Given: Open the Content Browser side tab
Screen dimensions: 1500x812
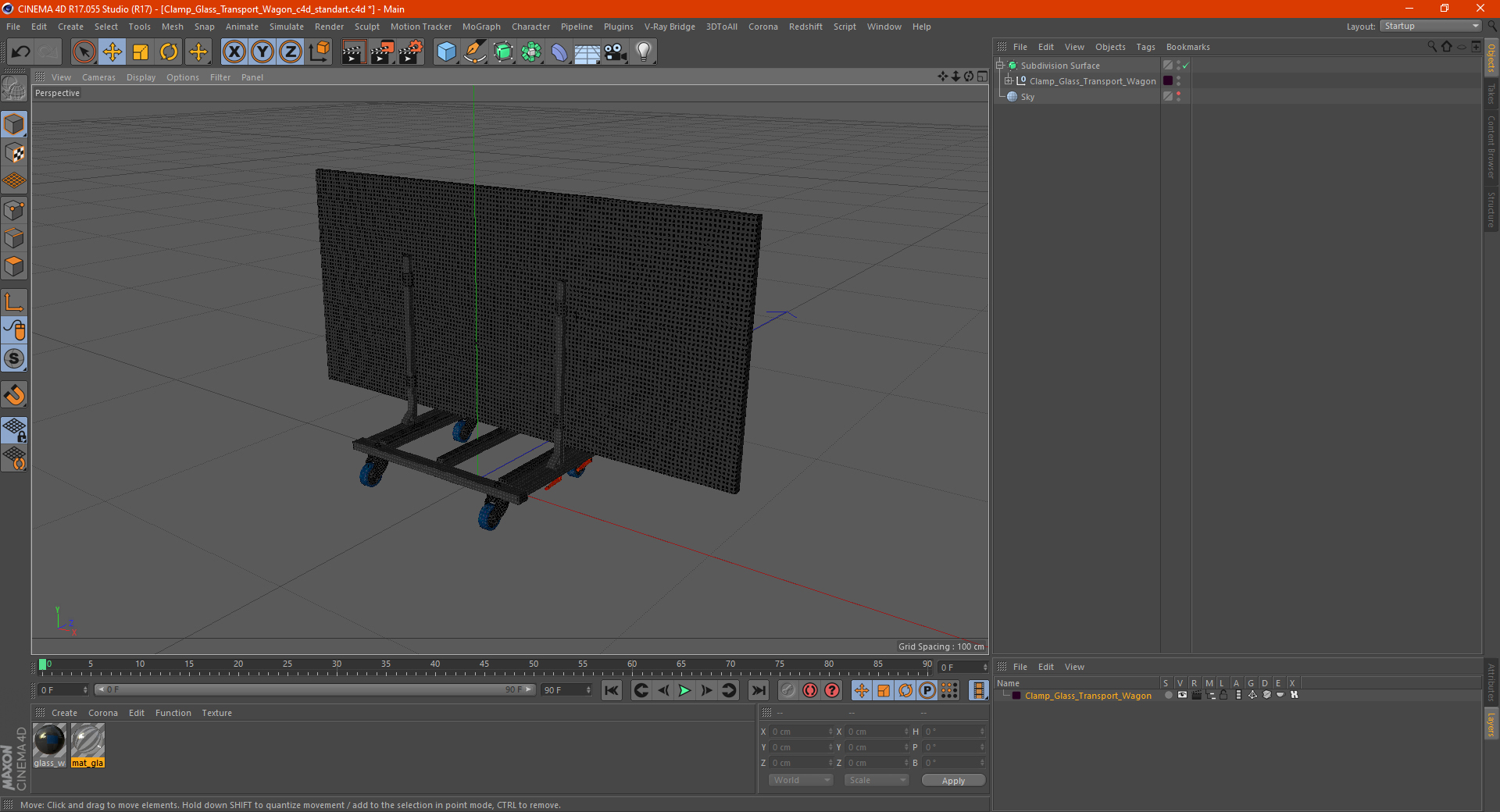Looking at the screenshot, I should [1491, 147].
